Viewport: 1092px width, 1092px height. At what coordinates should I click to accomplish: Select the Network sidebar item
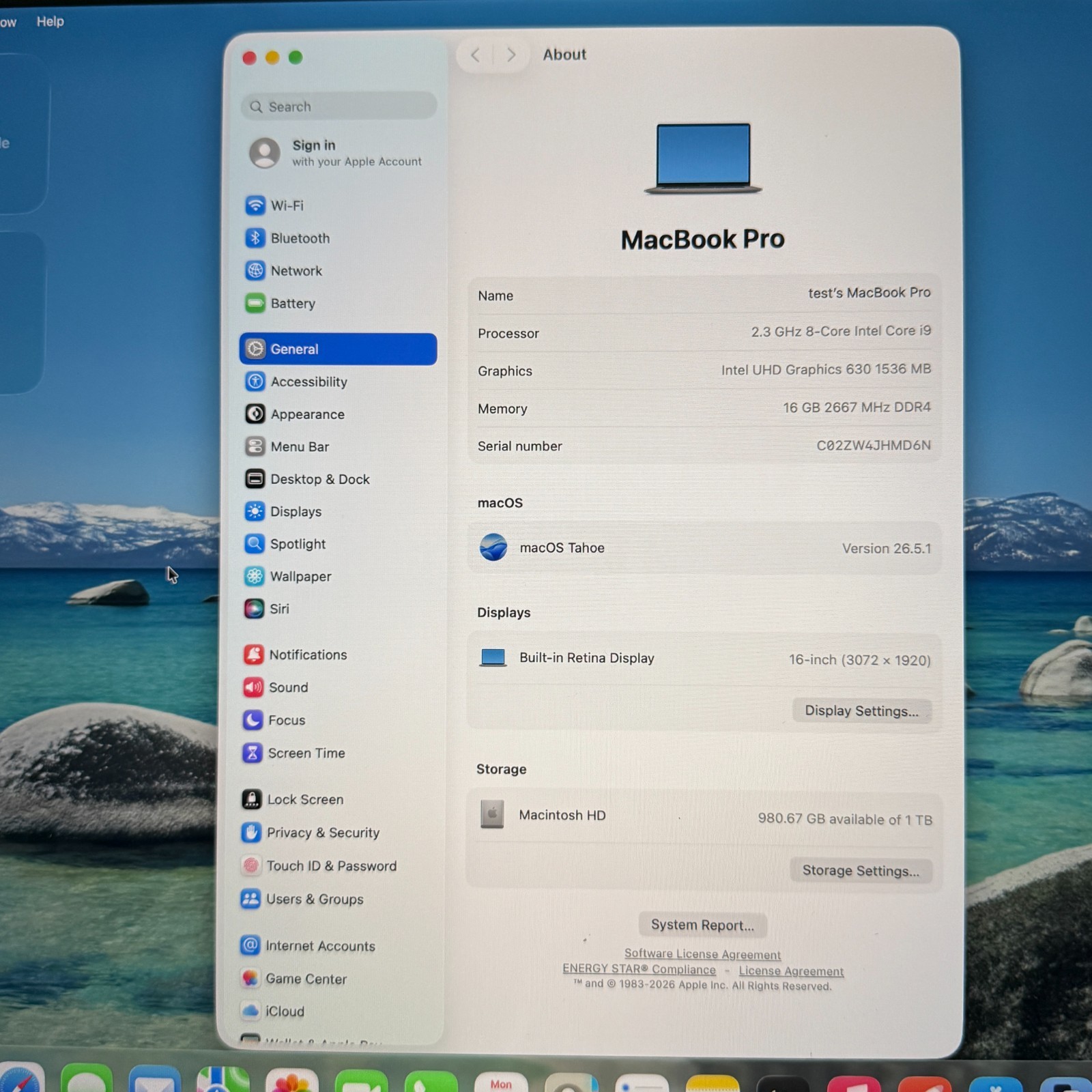click(x=339, y=271)
